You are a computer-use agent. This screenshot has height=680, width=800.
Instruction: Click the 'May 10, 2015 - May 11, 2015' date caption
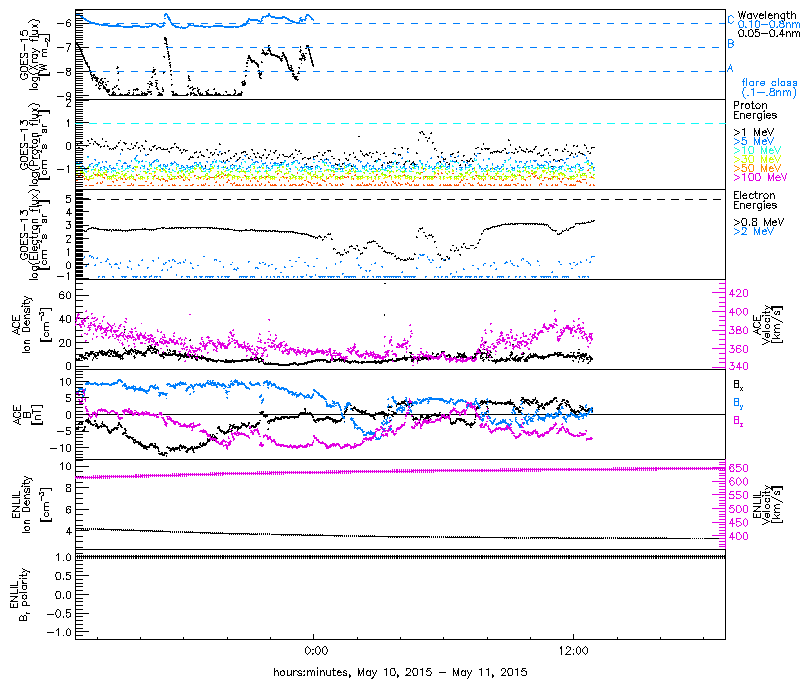click(442, 672)
